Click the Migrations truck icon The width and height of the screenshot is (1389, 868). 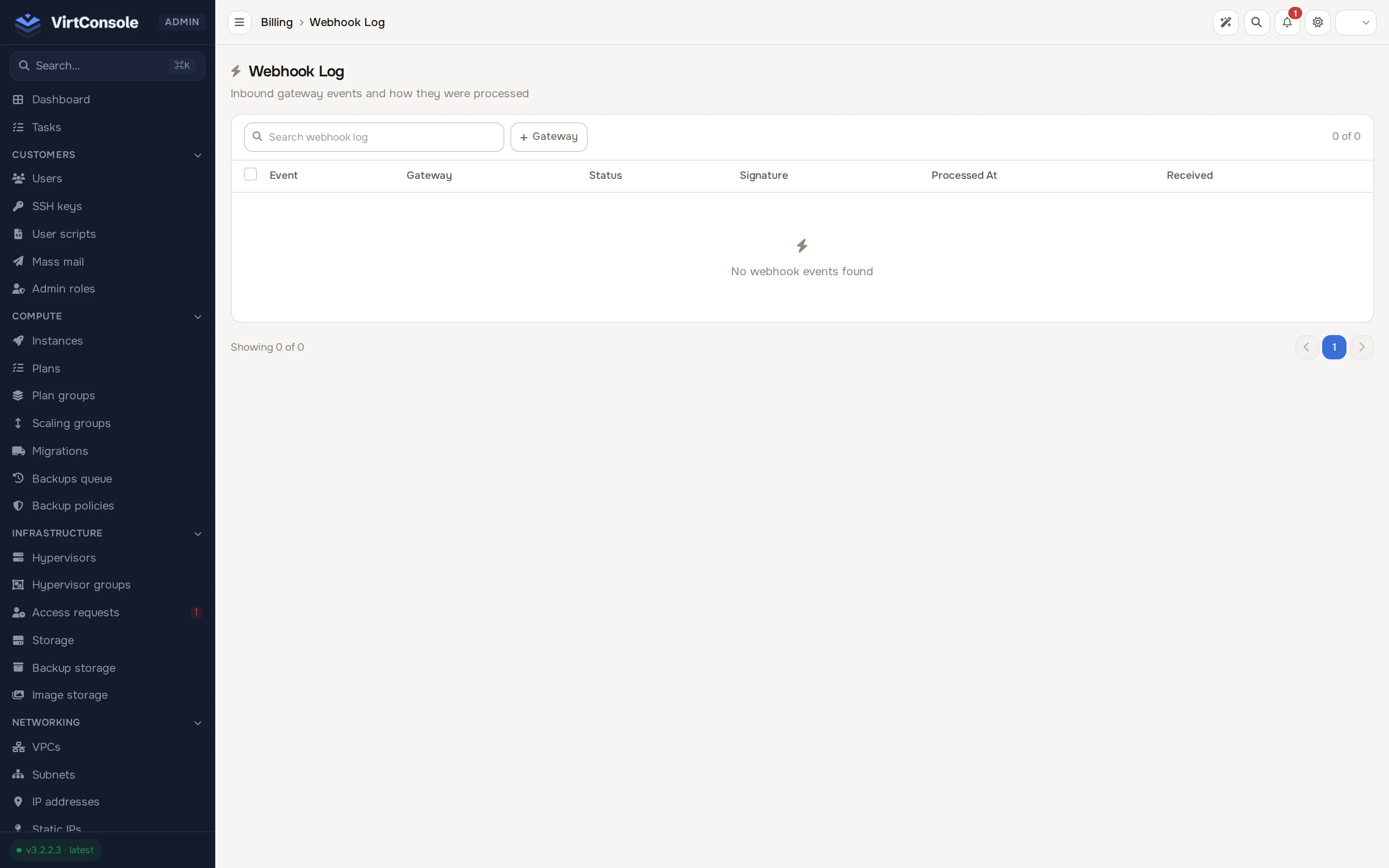(18, 450)
